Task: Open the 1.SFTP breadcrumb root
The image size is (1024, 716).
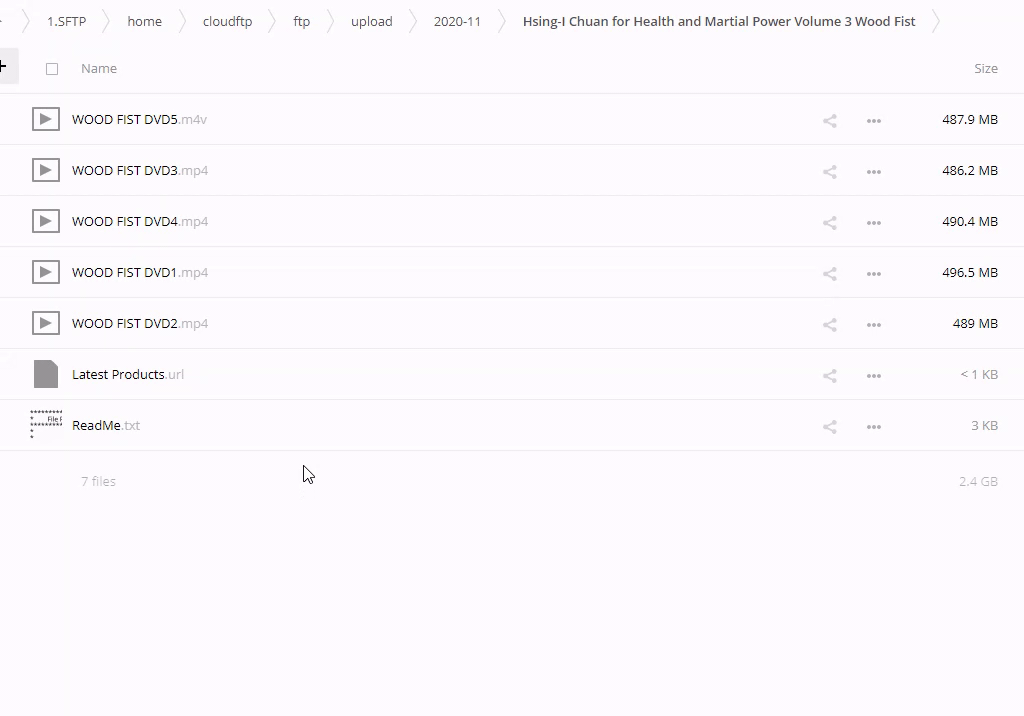Action: pyautogui.click(x=66, y=21)
